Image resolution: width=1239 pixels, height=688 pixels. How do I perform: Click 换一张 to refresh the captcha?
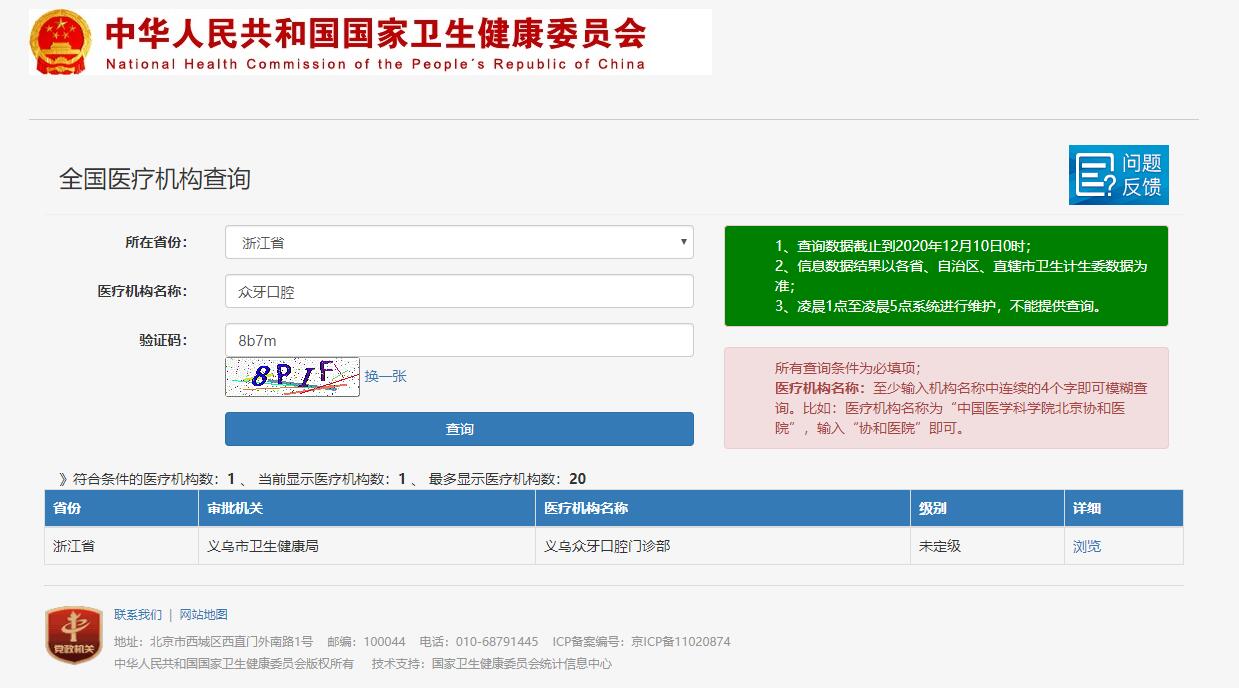click(x=386, y=376)
